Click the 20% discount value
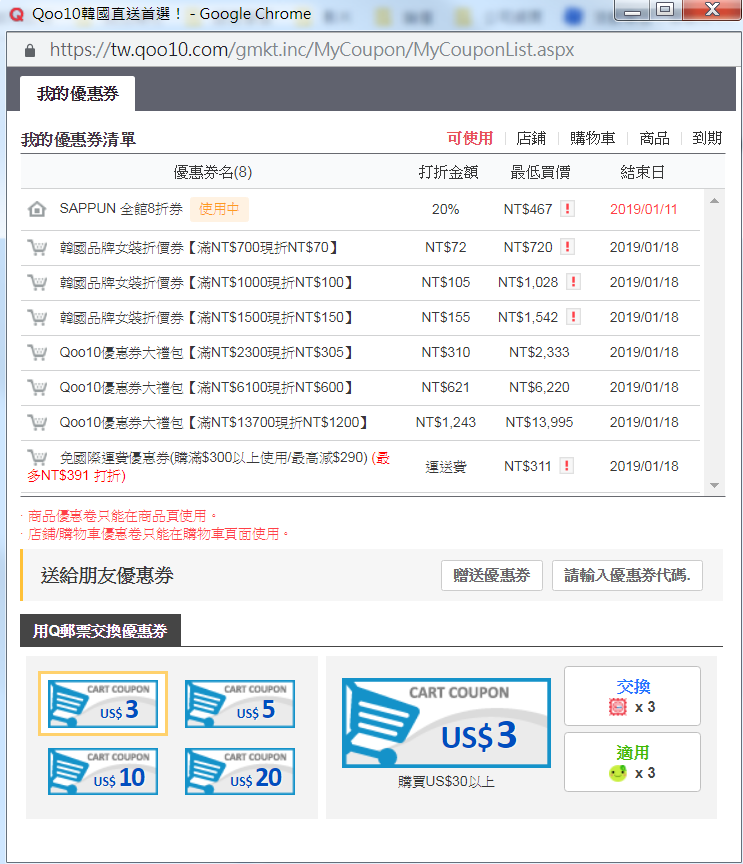 pos(445,209)
